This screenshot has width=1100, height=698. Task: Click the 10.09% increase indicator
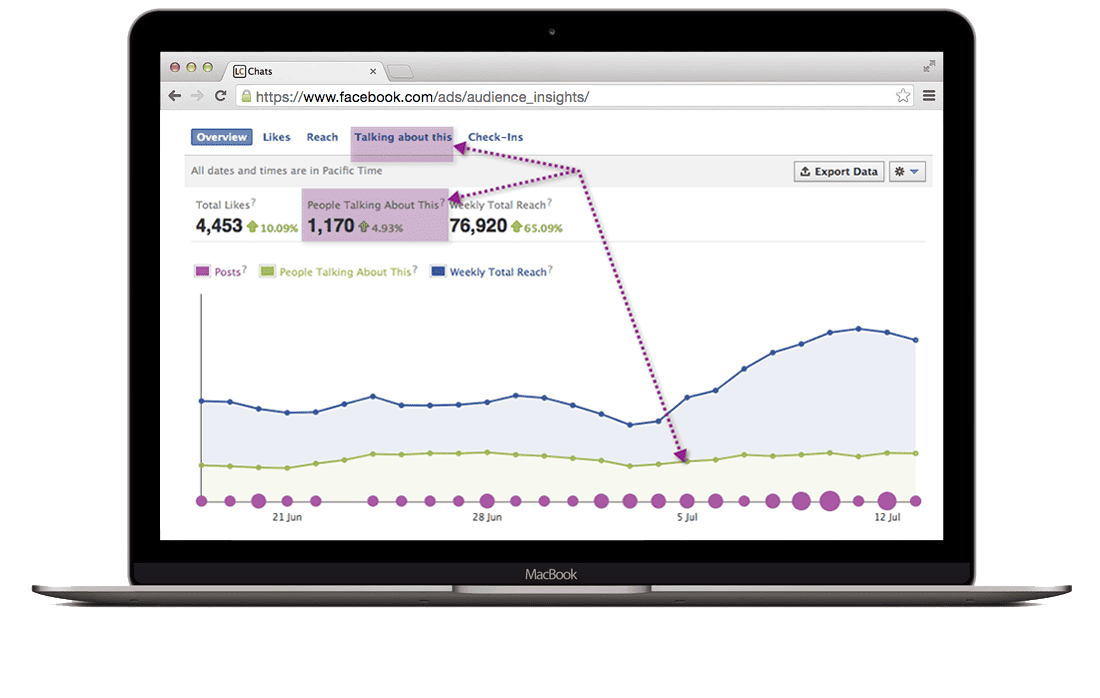pyautogui.click(x=272, y=227)
